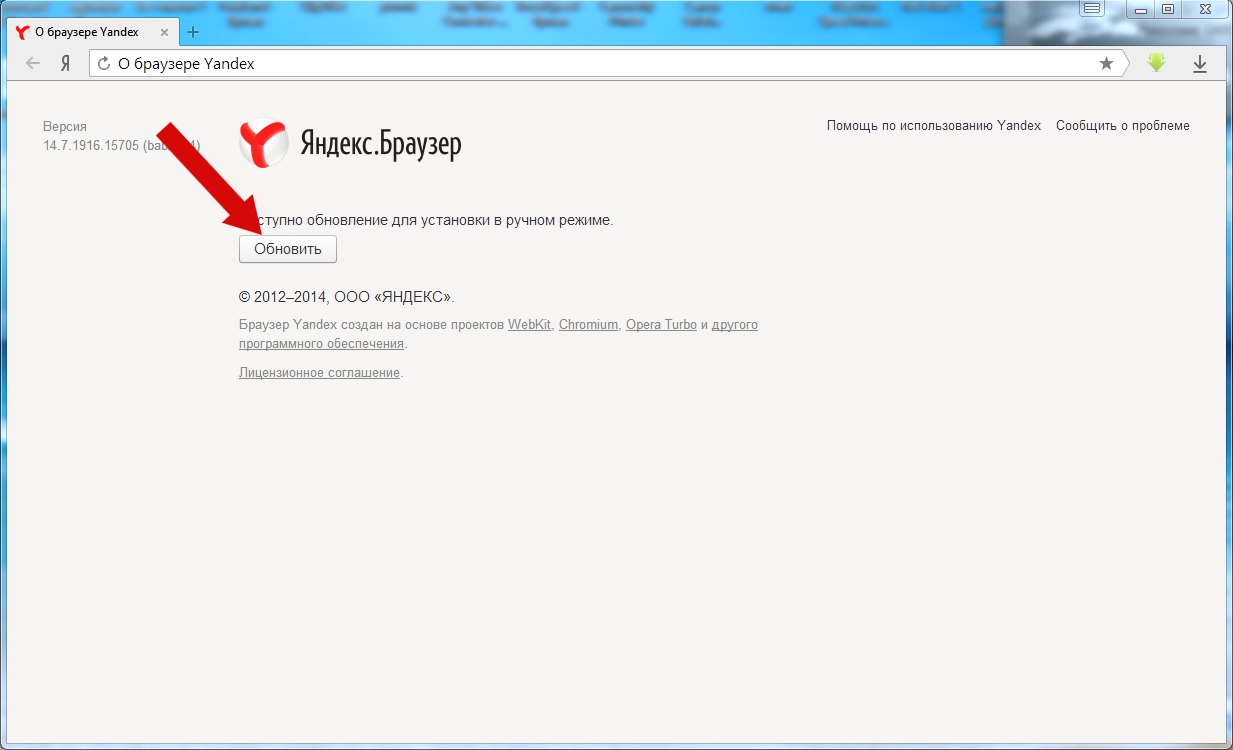This screenshot has height=750, width=1233.
Task: Click the Яндекс.Браузер logo
Action: (x=350, y=144)
